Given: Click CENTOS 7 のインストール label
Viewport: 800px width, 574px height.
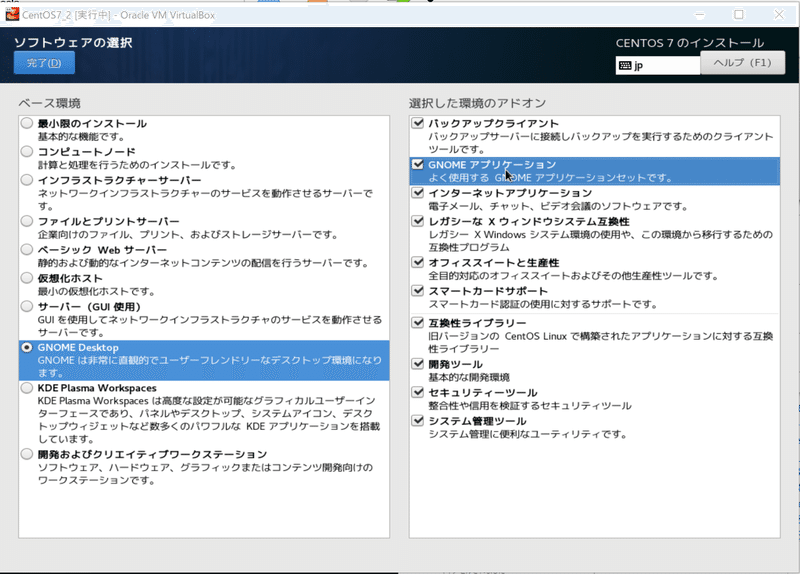Looking at the screenshot, I should point(690,43).
